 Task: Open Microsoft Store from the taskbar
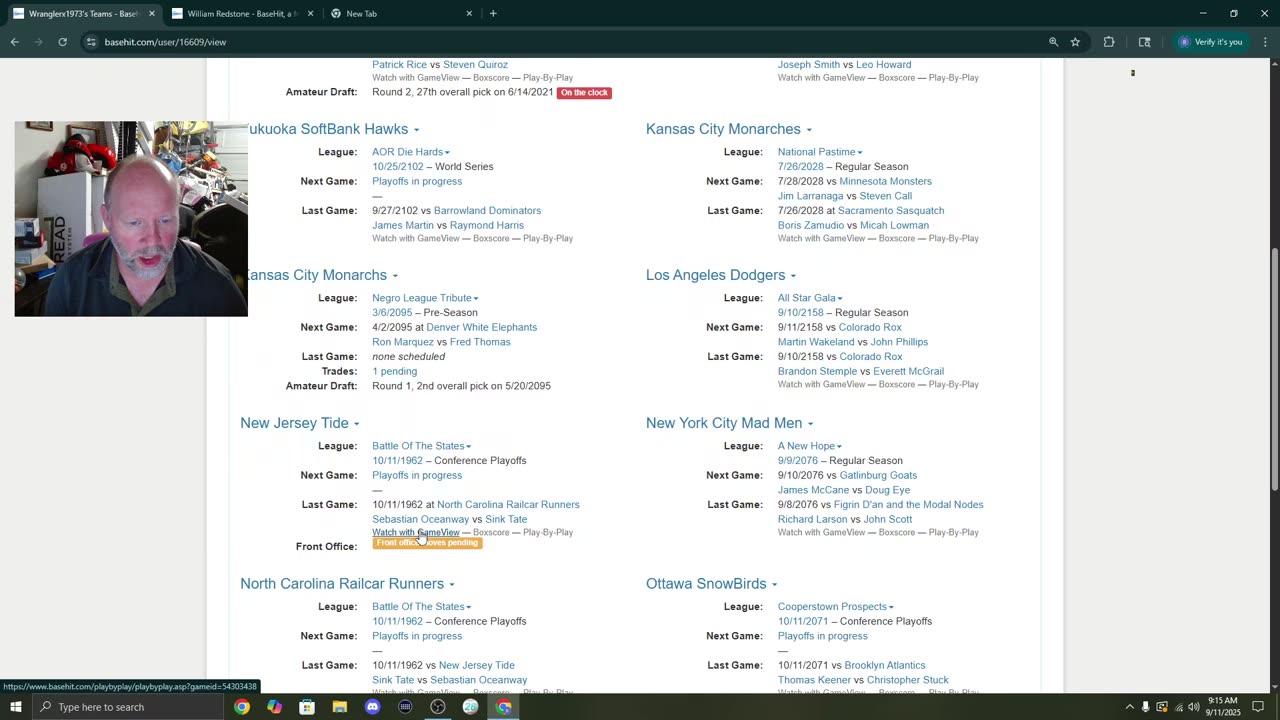point(307,707)
